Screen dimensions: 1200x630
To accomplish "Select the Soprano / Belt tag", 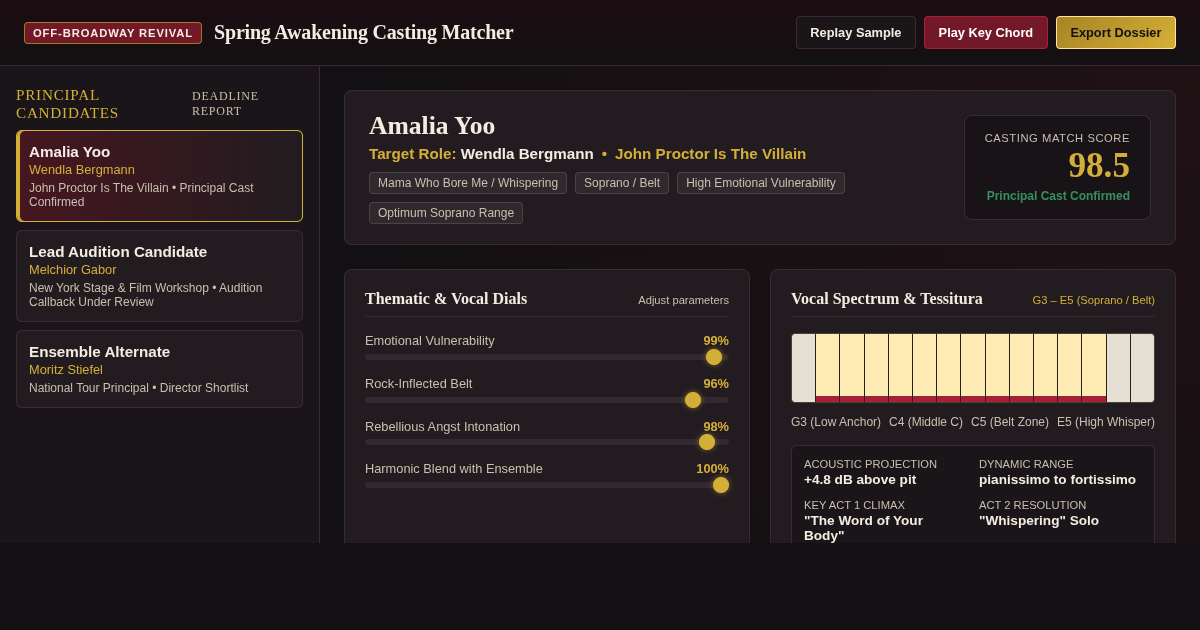I will (x=622, y=183).
